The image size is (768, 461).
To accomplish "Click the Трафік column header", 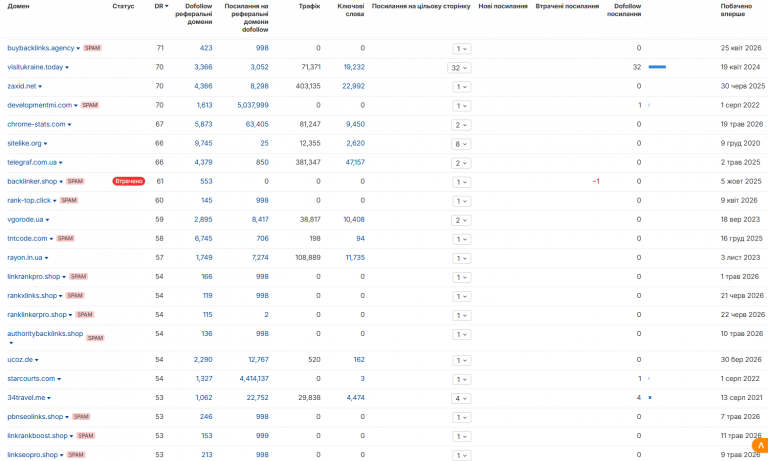I will (310, 6).
